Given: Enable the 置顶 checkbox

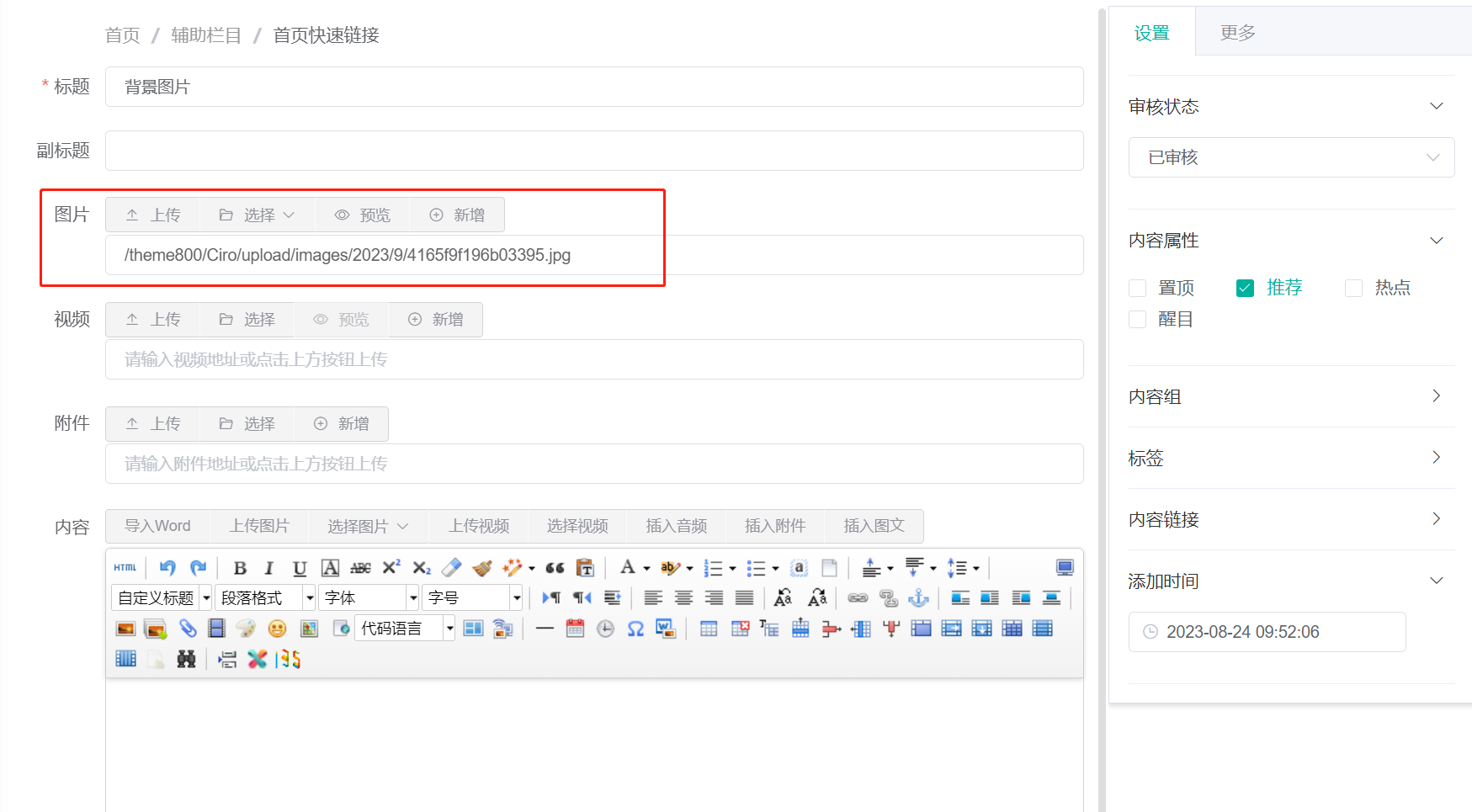Looking at the screenshot, I should [x=1138, y=289].
